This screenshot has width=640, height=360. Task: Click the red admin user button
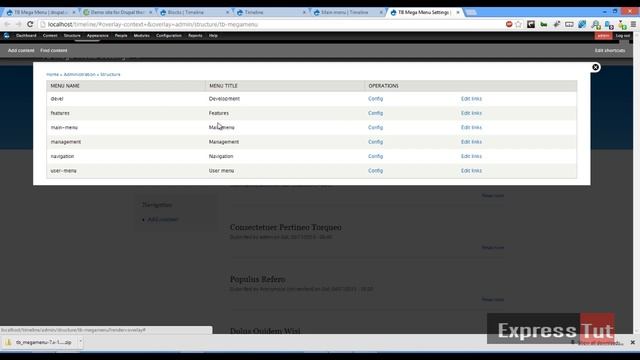tap(603, 36)
